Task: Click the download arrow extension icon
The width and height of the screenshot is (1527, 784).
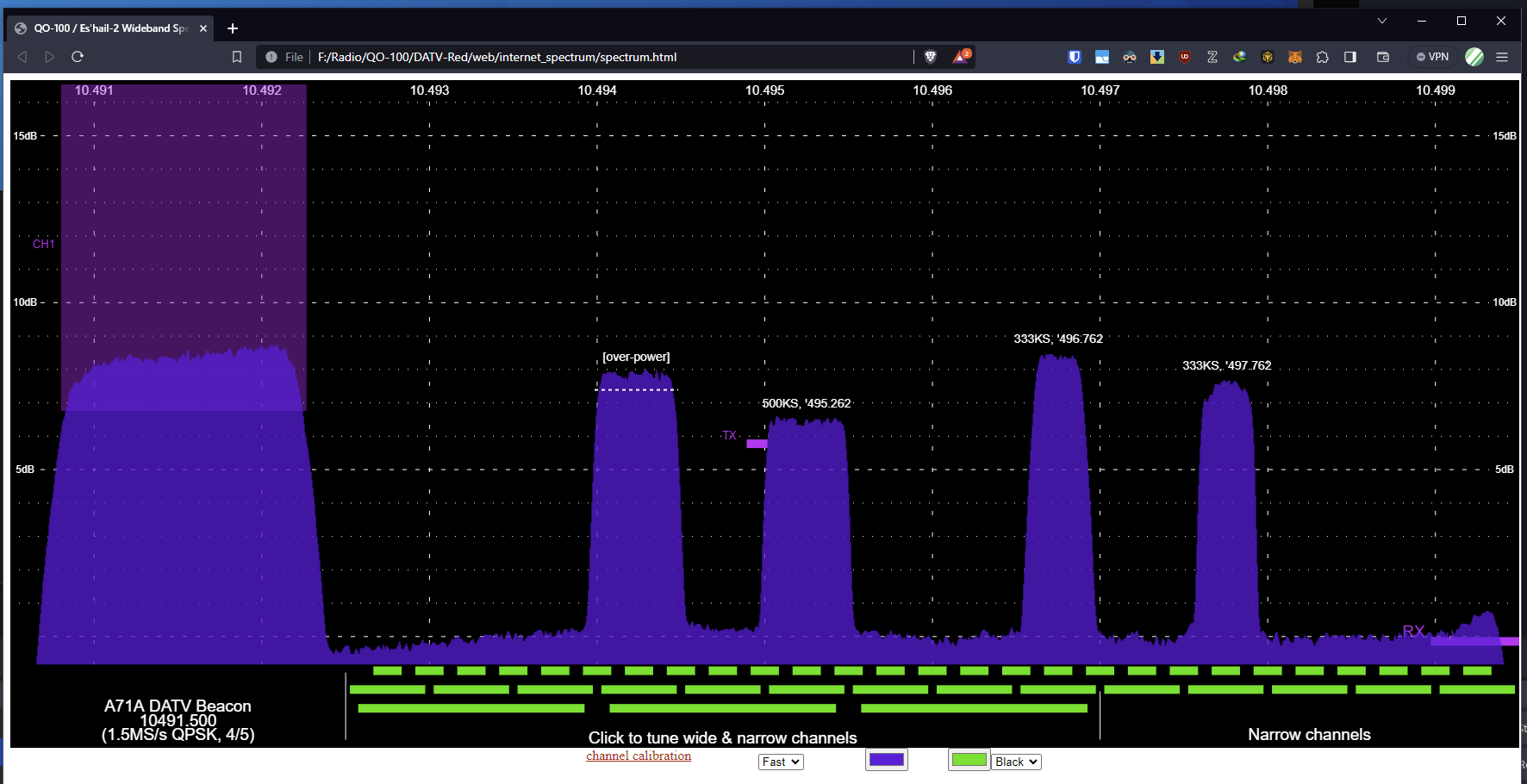Action: coord(1157,57)
